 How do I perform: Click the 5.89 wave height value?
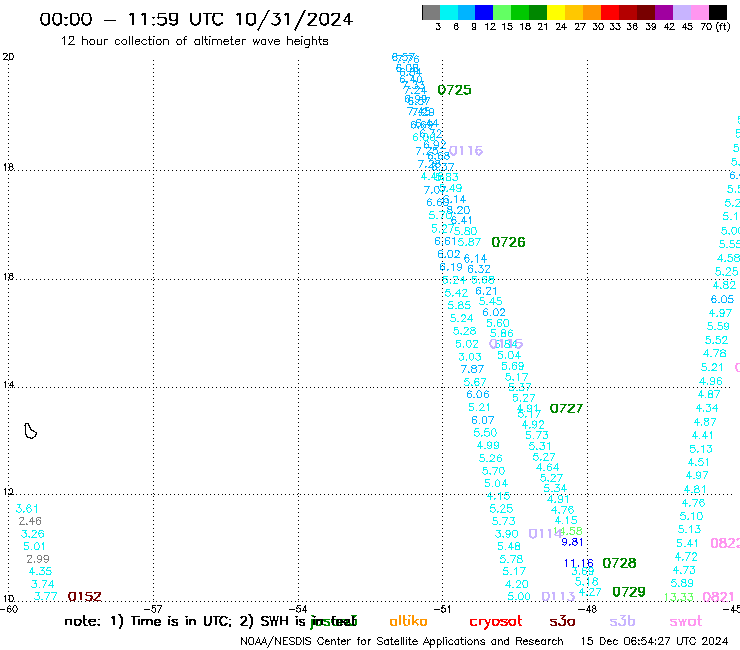pyautogui.click(x=682, y=583)
